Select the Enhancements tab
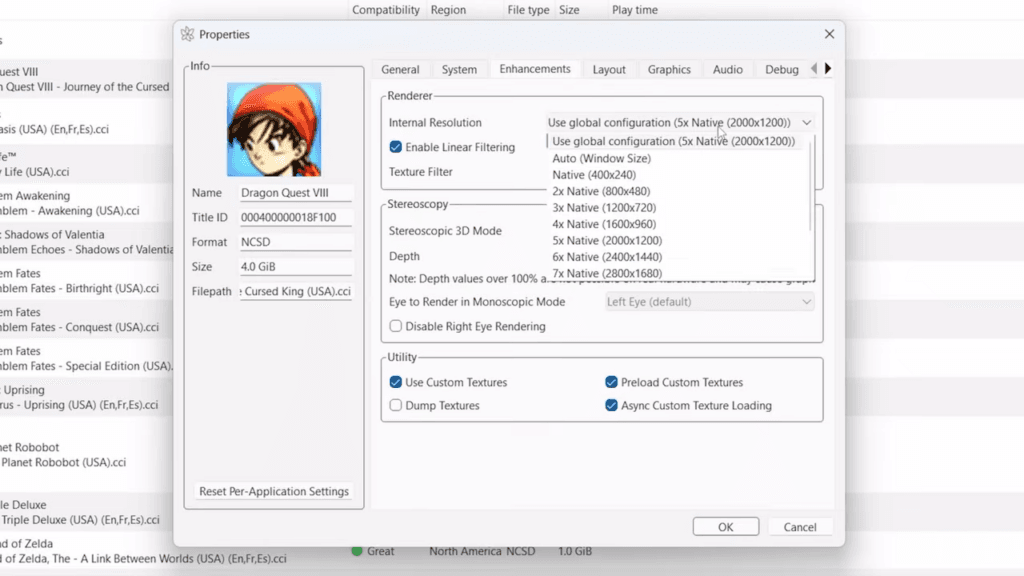 pyautogui.click(x=535, y=69)
